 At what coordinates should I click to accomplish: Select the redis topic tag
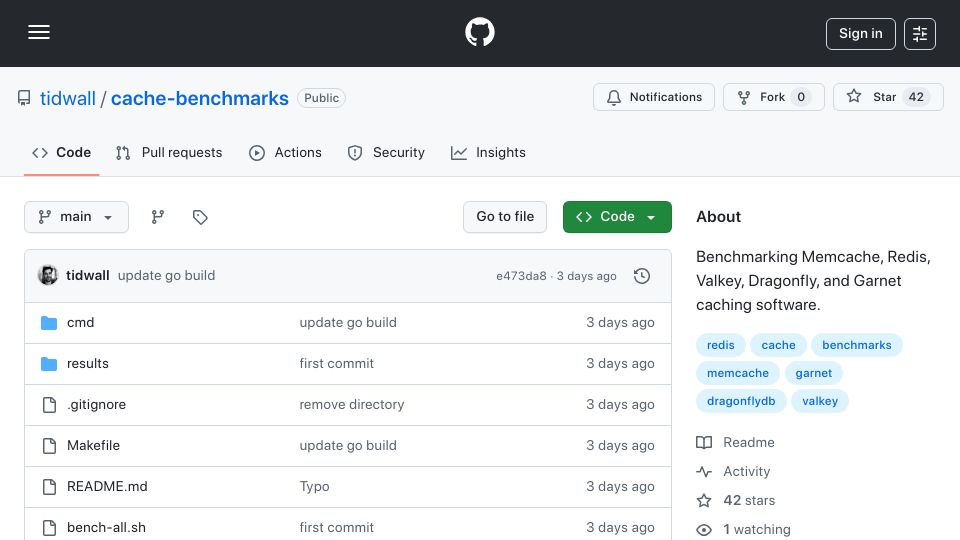click(x=721, y=345)
